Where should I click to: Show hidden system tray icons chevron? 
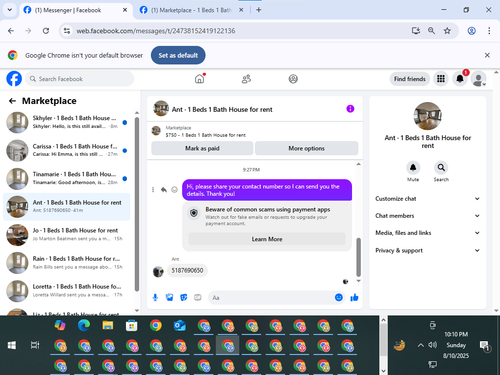coord(421,345)
